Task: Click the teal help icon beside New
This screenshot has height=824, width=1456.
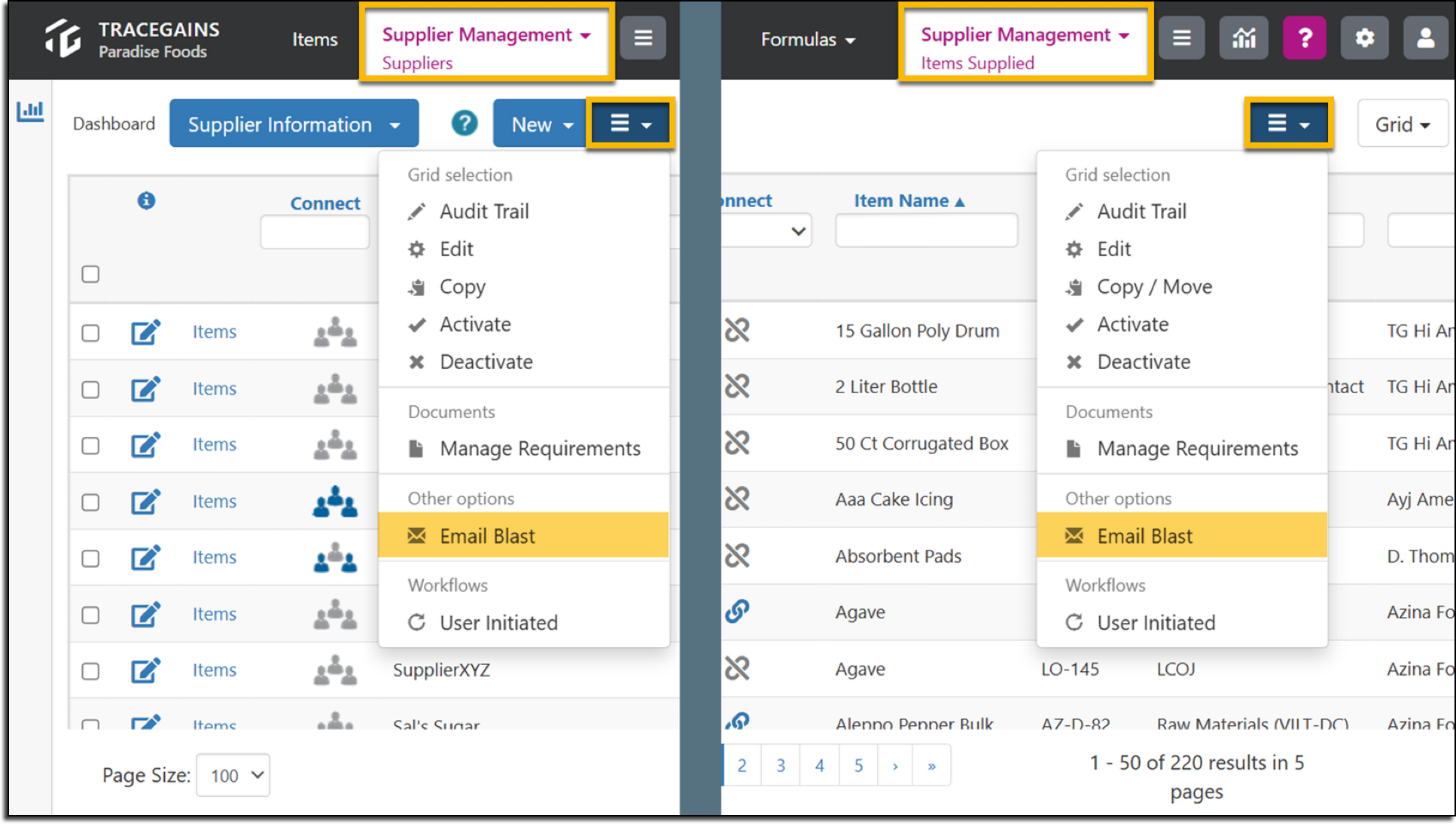Action: tap(465, 123)
